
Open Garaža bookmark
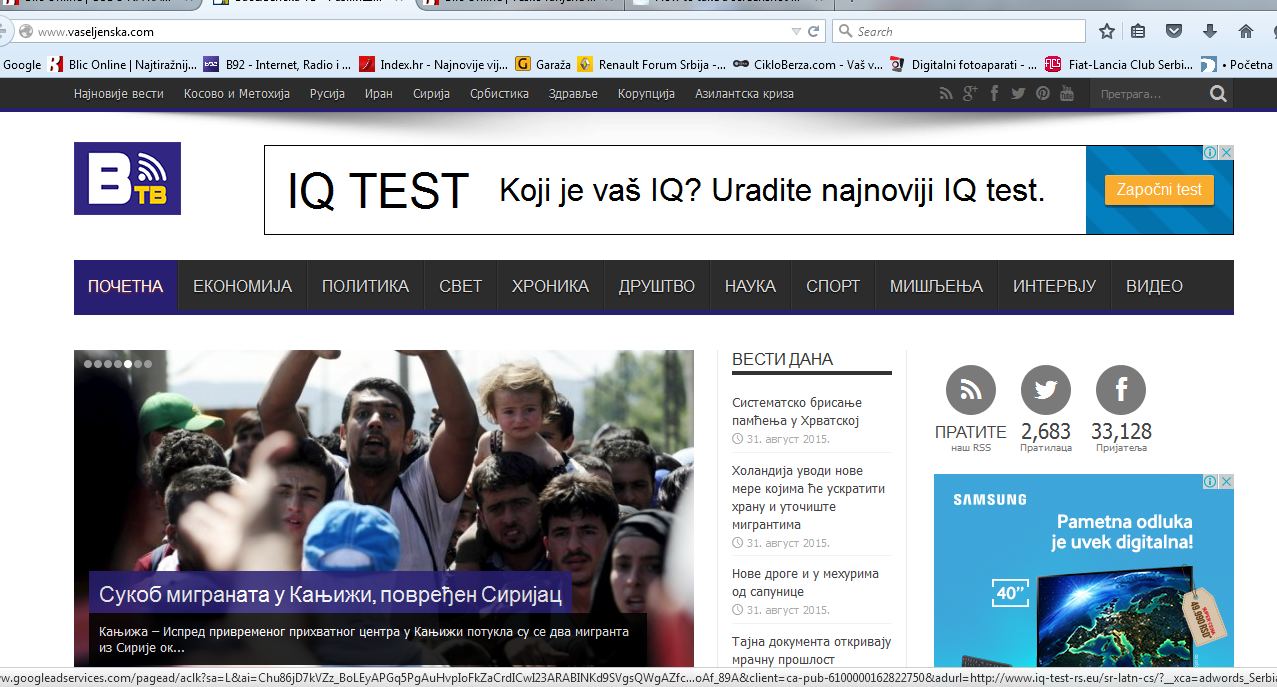coord(543,64)
